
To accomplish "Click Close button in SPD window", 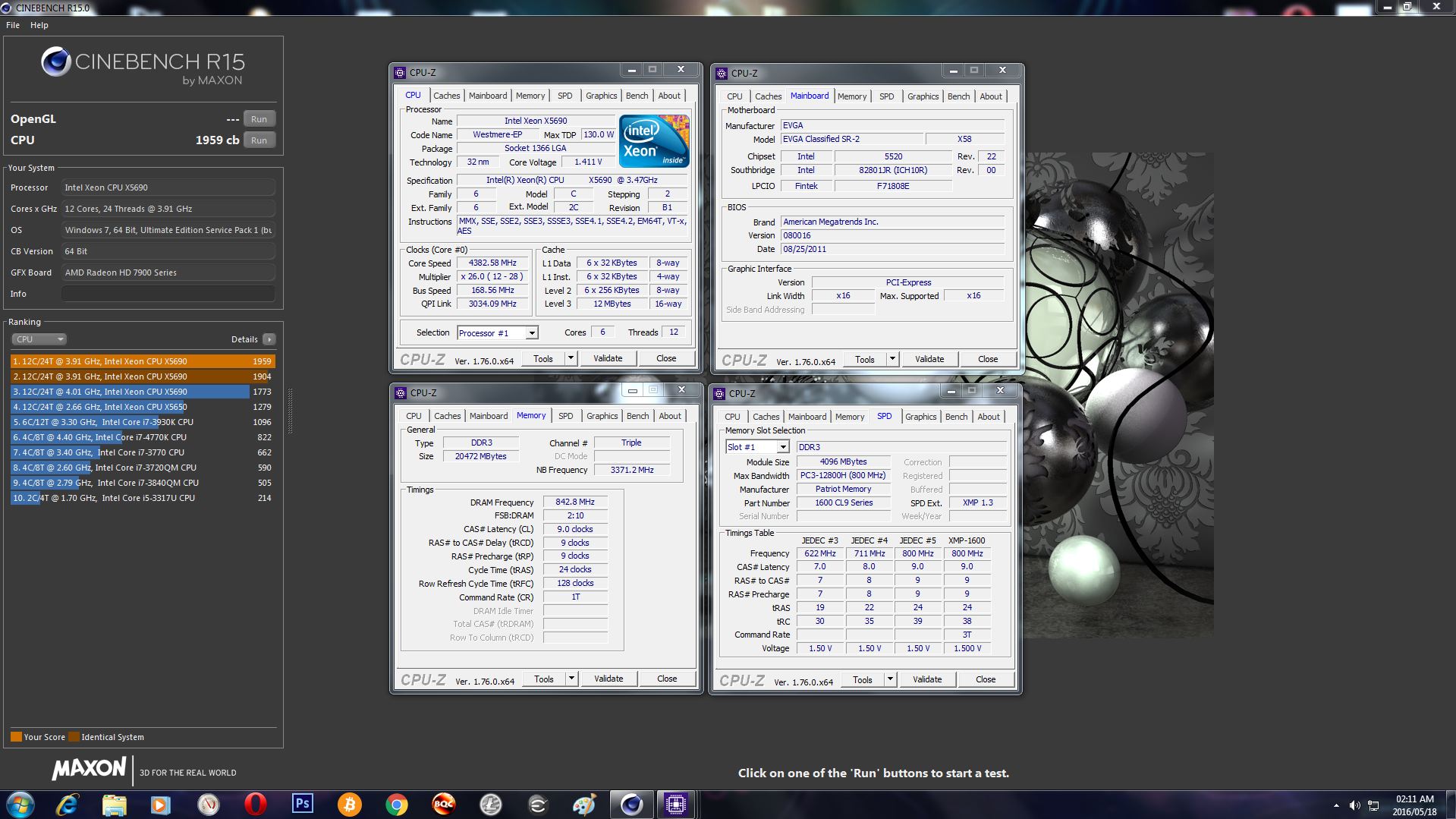I will tap(986, 679).
